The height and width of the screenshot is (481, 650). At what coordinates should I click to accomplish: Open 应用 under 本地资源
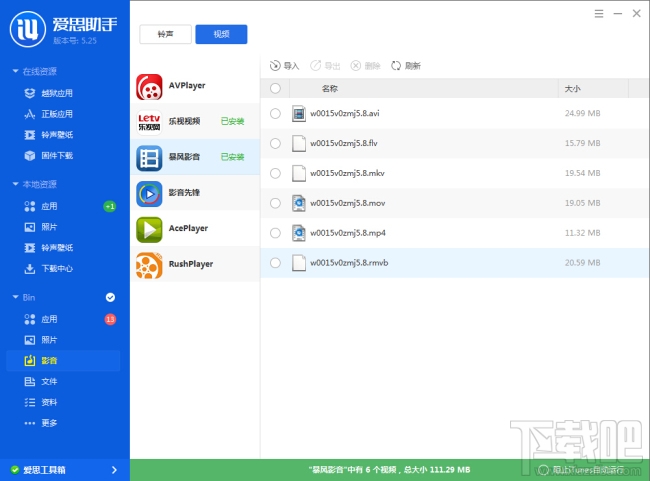point(41,206)
